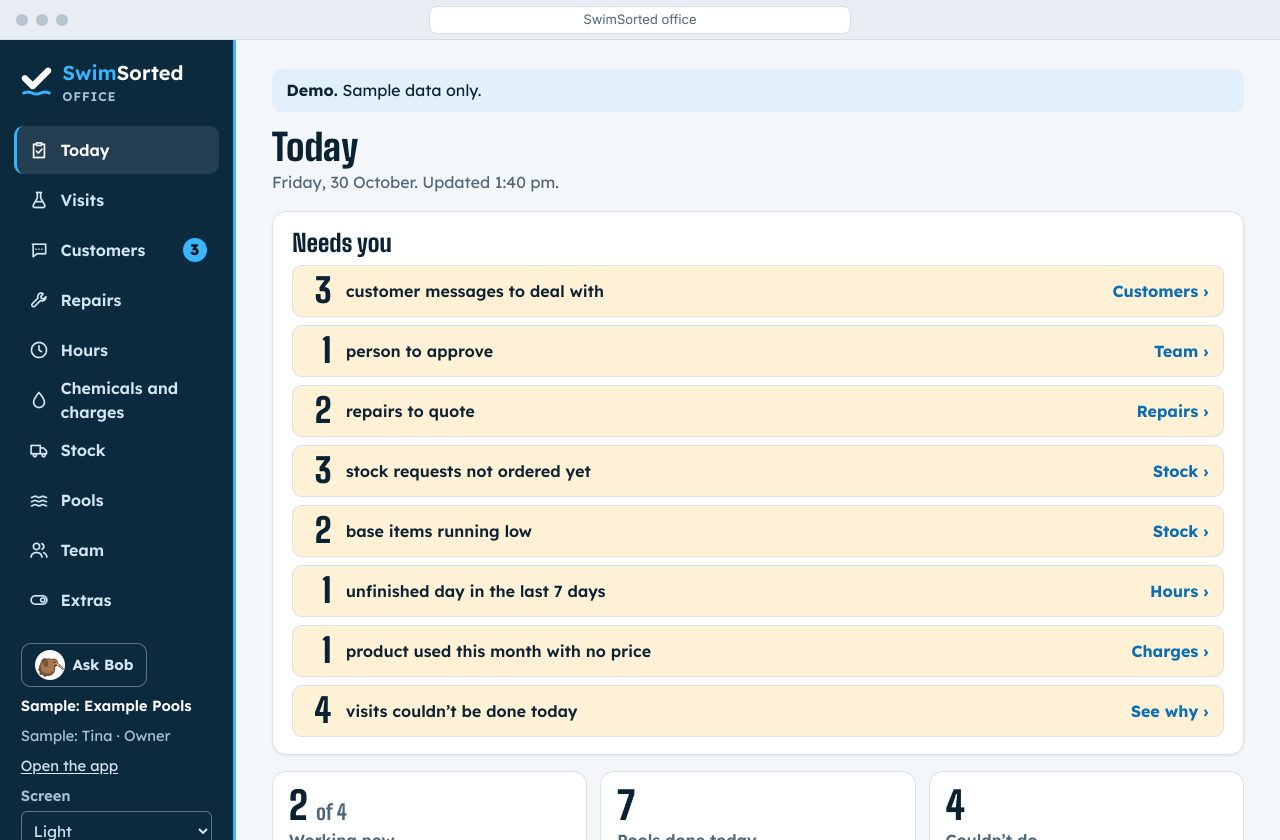Click the Repairs wrench icon
The width and height of the screenshot is (1280, 840).
tap(39, 300)
